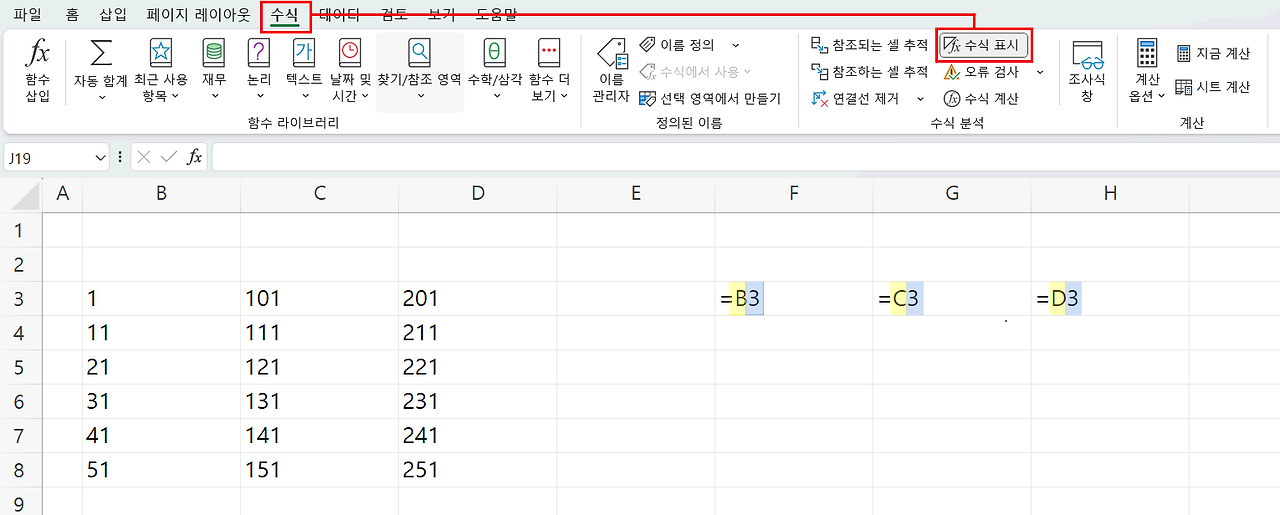Select cell containing 41 in column B
Image resolution: width=1280 pixels, height=515 pixels.
click(161, 435)
